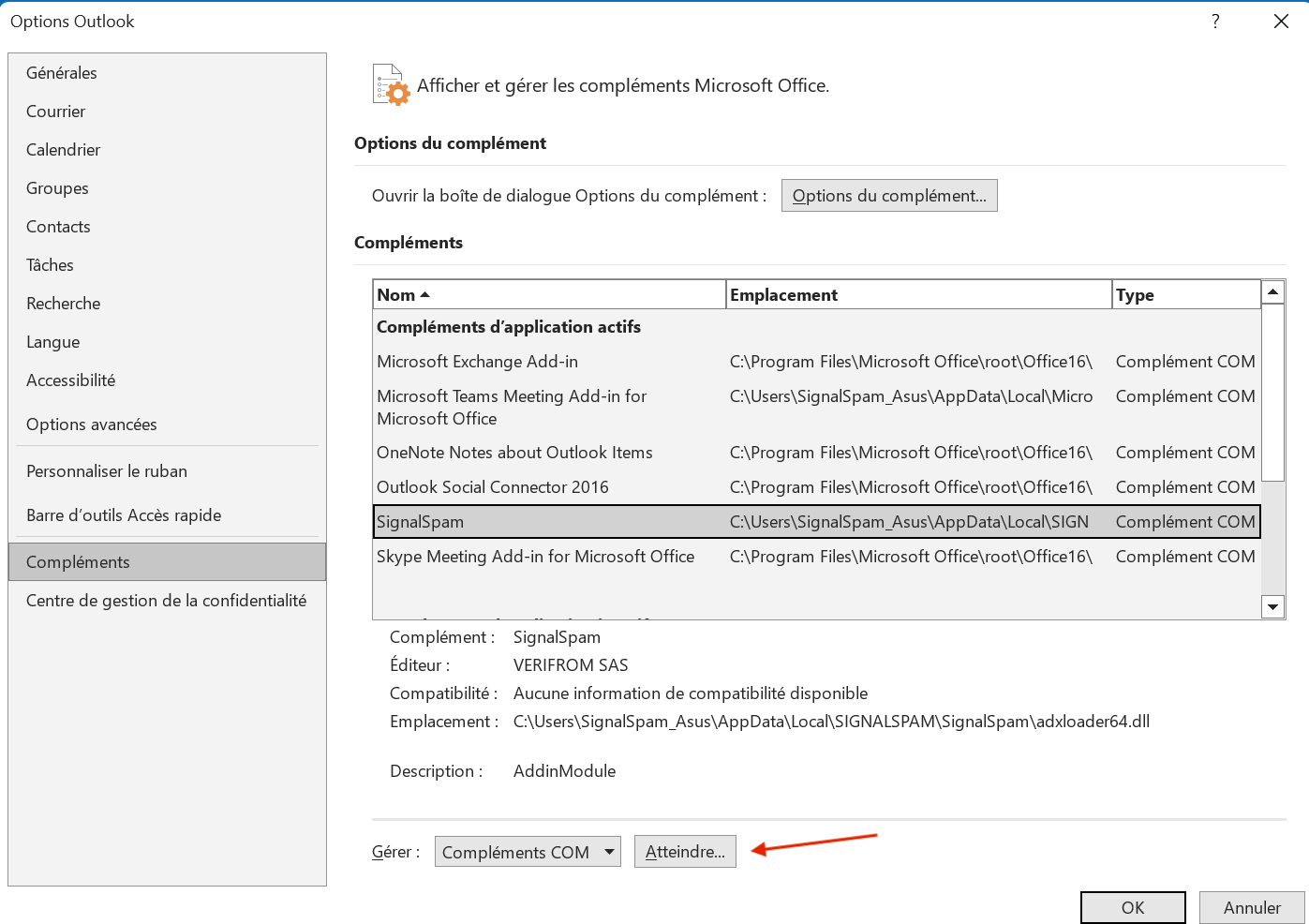Click the add-ins gear document icon

click(x=391, y=85)
